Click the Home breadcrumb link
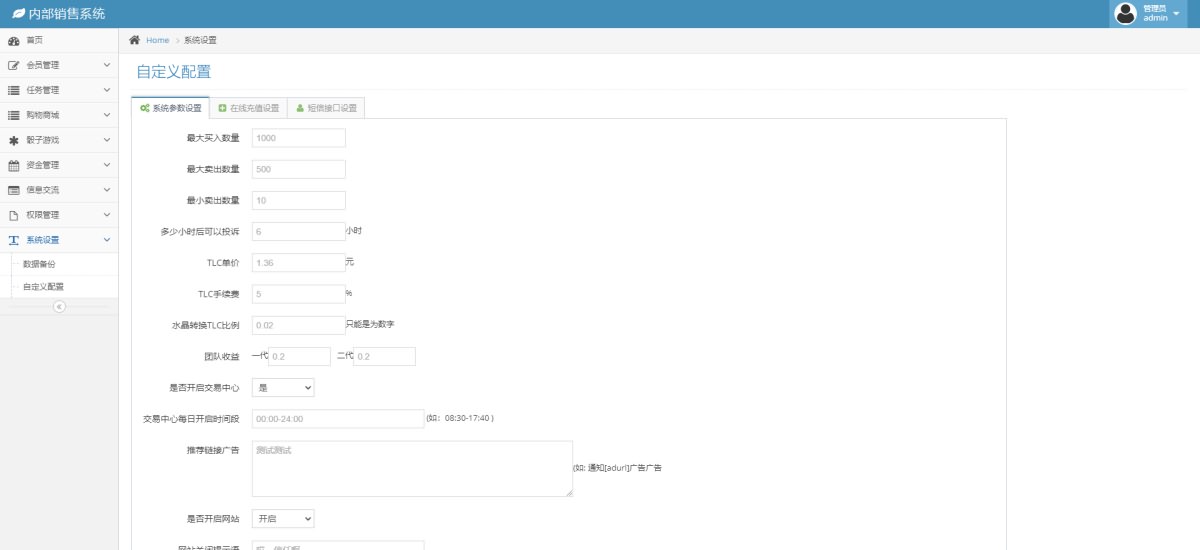Screen dimensions: 1200x550 coord(157,40)
